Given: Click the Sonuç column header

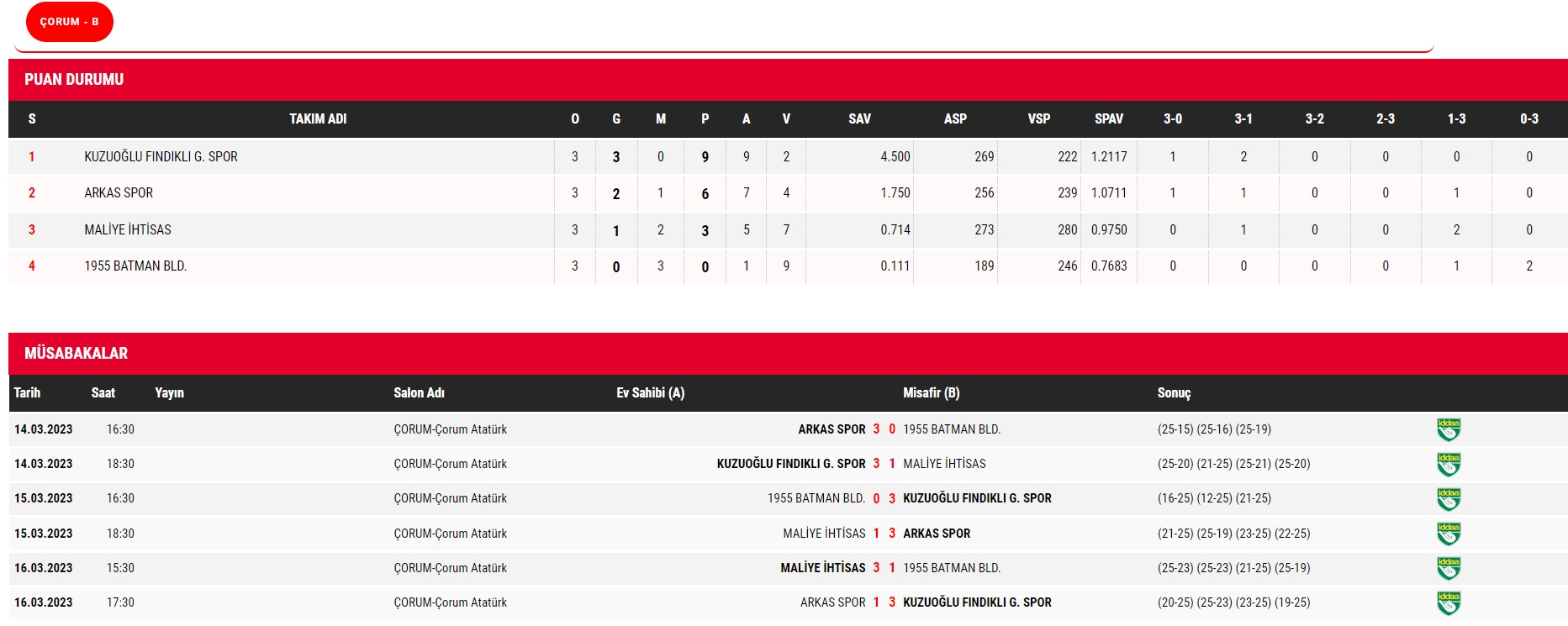Looking at the screenshot, I should pos(1174,393).
